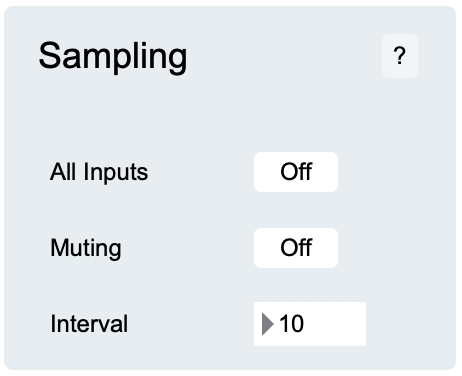462x376 pixels.
Task: Click the Off button next to All Inputs
Action: 296,172
